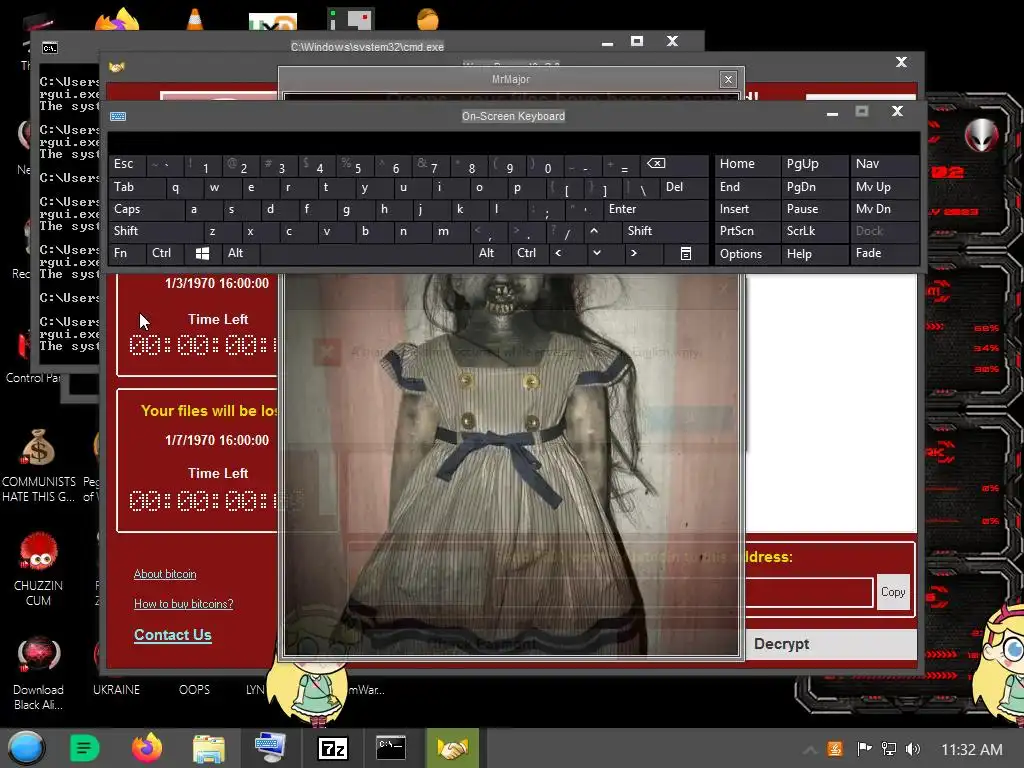
Task: Toggle the Fn key on the keyboard
Action: click(x=127, y=253)
